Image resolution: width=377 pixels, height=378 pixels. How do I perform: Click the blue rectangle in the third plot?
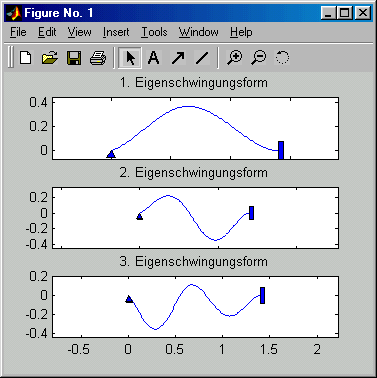[x=262, y=295]
